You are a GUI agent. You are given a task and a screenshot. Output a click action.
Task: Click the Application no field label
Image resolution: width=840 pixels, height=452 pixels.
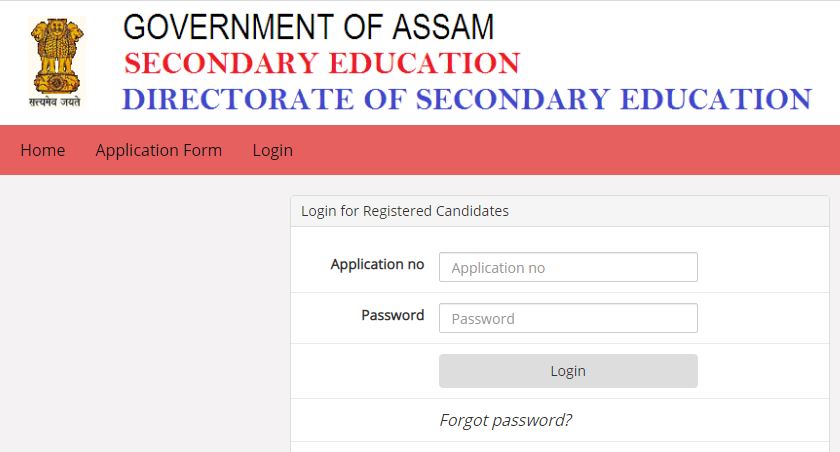tap(377, 265)
